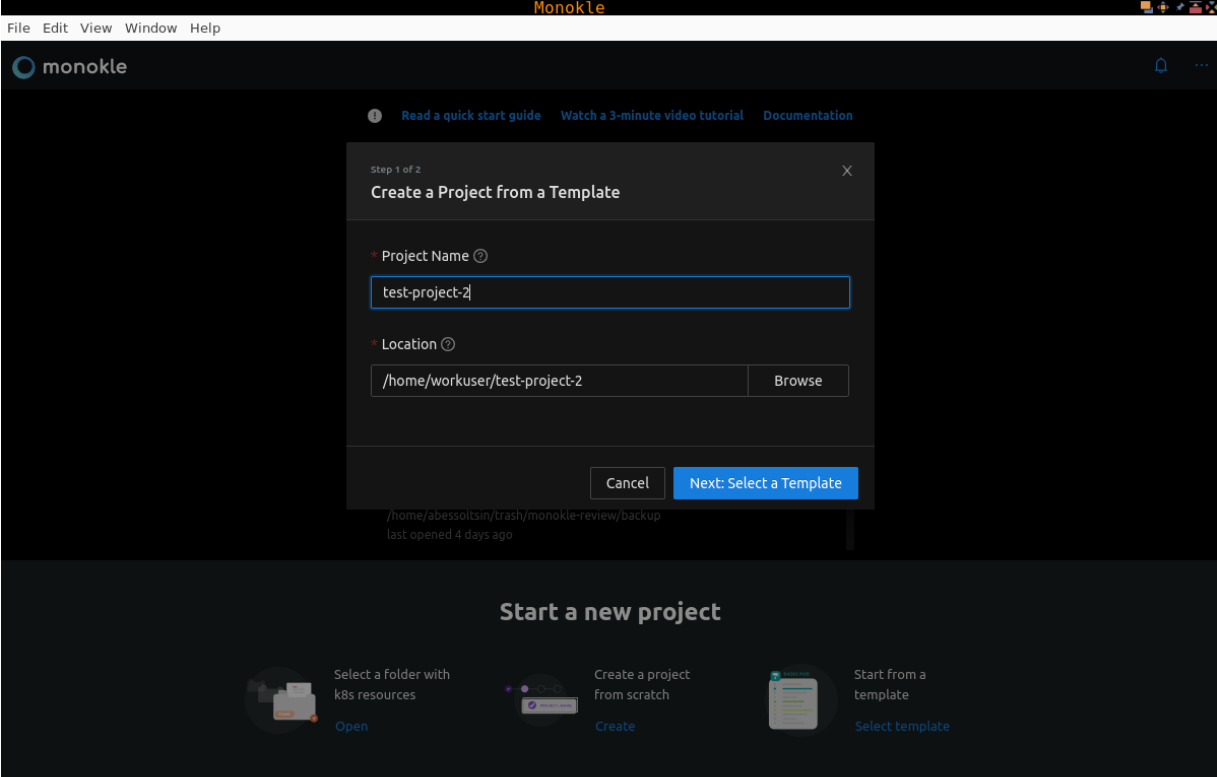The height and width of the screenshot is (777, 1217).
Task: Open the File menu
Action: tap(19, 28)
